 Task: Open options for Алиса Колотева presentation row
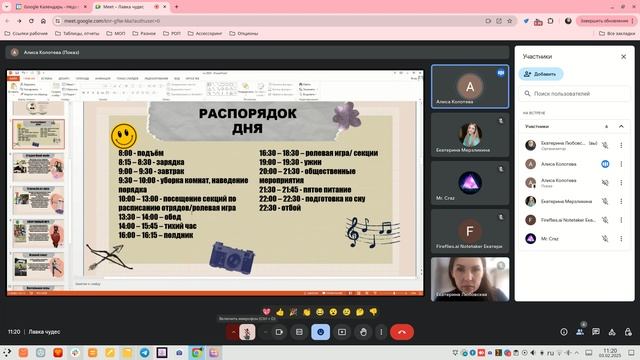point(621,182)
